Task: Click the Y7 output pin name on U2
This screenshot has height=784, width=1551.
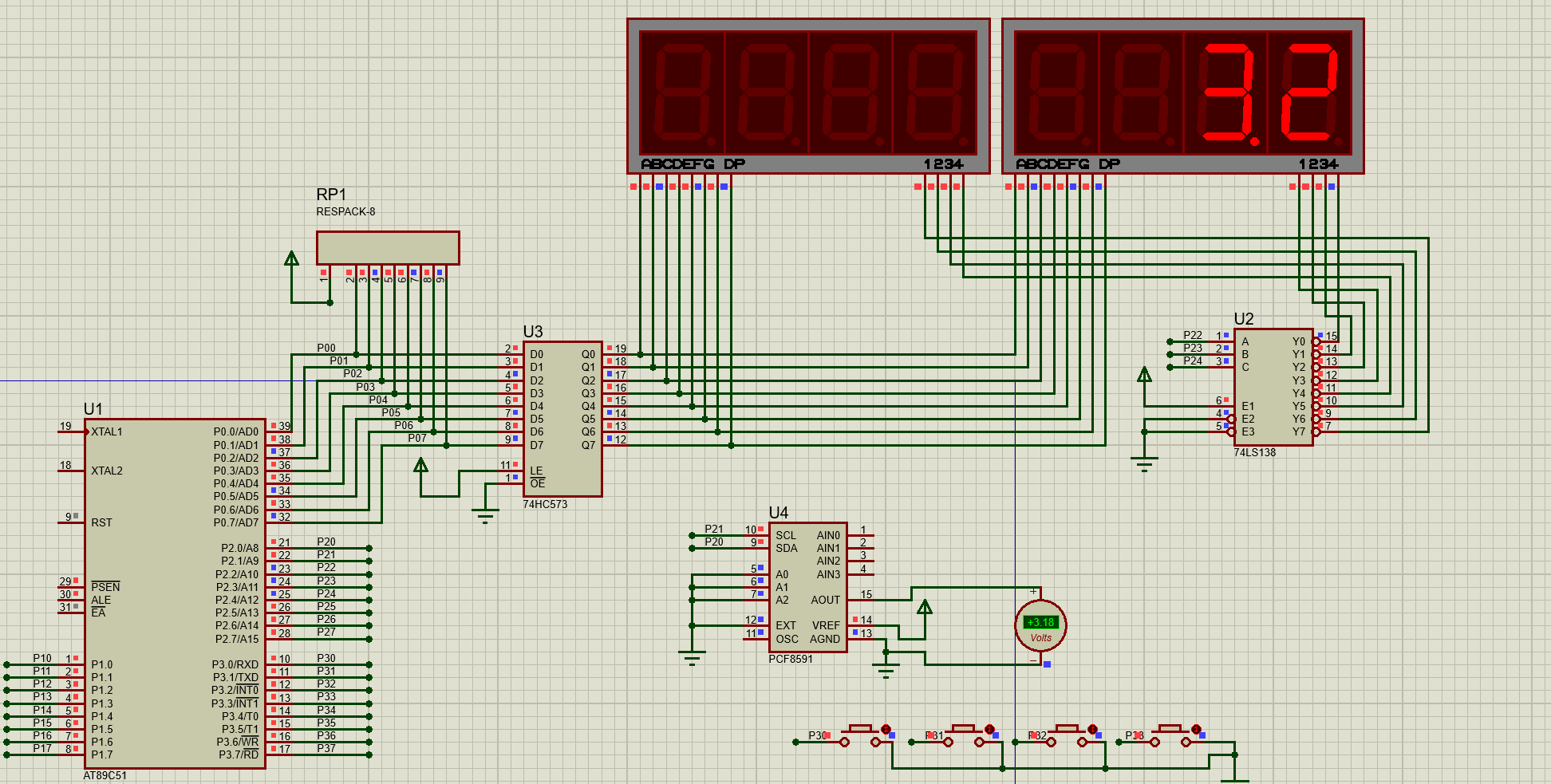Action: (1299, 431)
